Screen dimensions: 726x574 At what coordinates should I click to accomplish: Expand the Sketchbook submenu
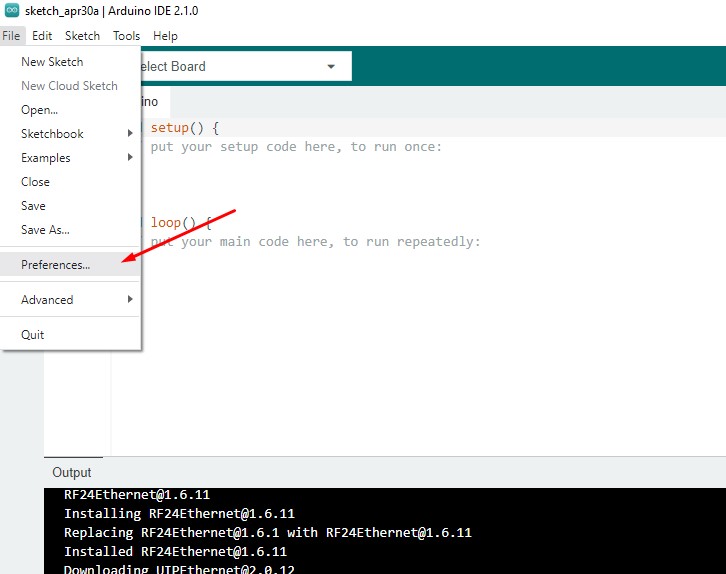coord(70,134)
